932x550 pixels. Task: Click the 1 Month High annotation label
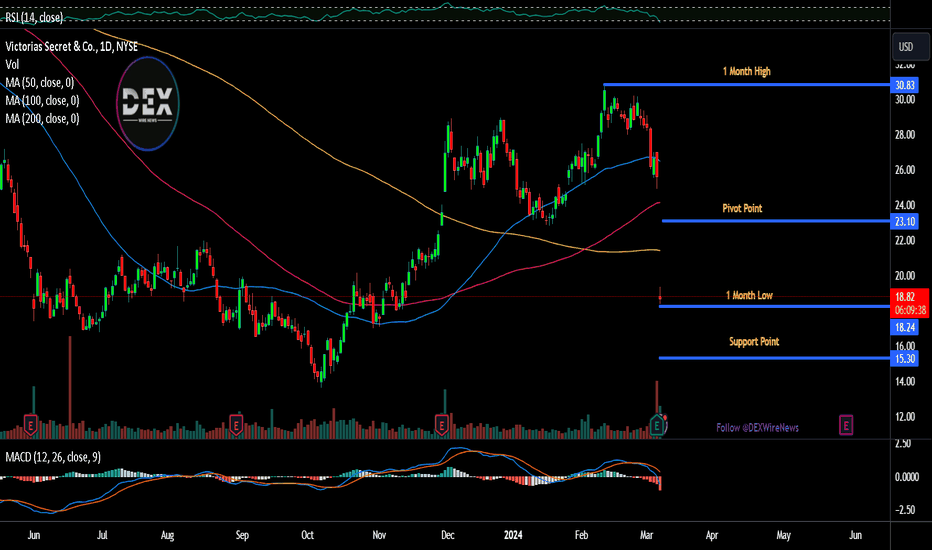click(747, 71)
